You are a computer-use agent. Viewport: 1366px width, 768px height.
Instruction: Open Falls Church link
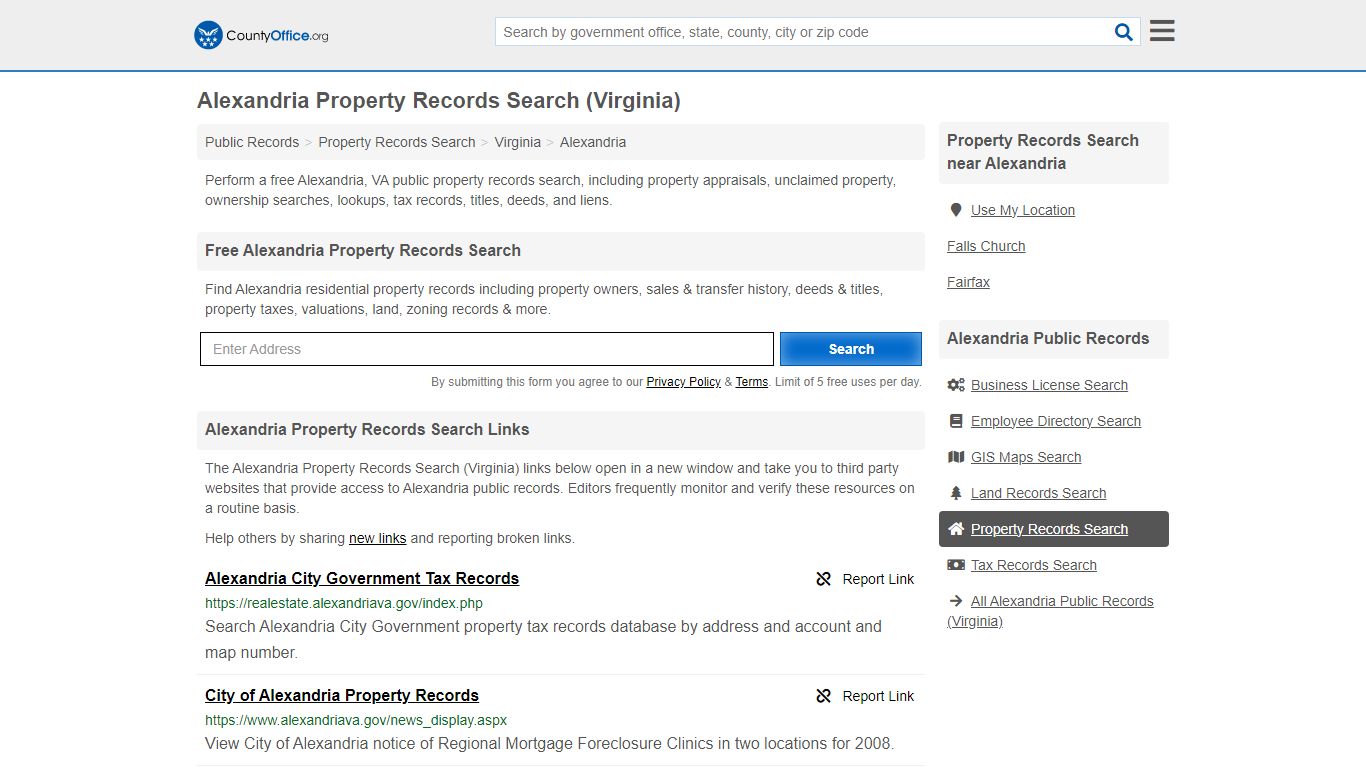tap(986, 246)
